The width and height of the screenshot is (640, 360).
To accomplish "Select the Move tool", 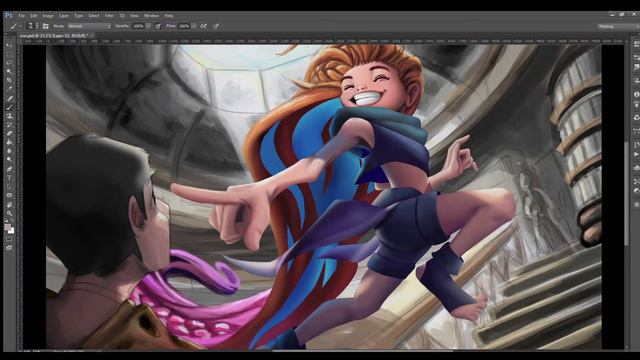I will coord(9,45).
